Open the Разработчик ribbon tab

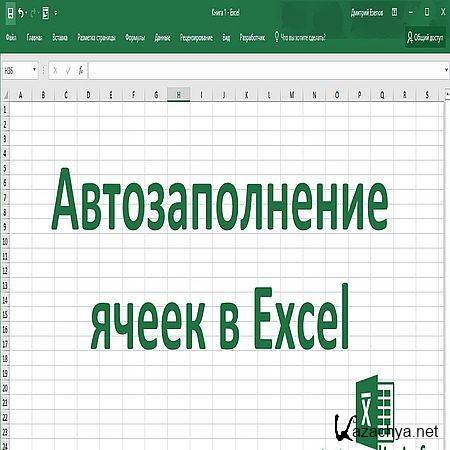point(252,37)
